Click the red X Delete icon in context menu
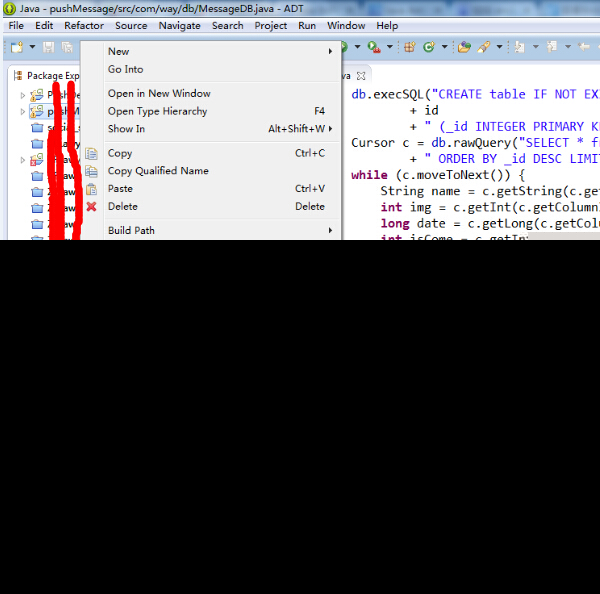600x594 pixels. pyautogui.click(x=91, y=207)
